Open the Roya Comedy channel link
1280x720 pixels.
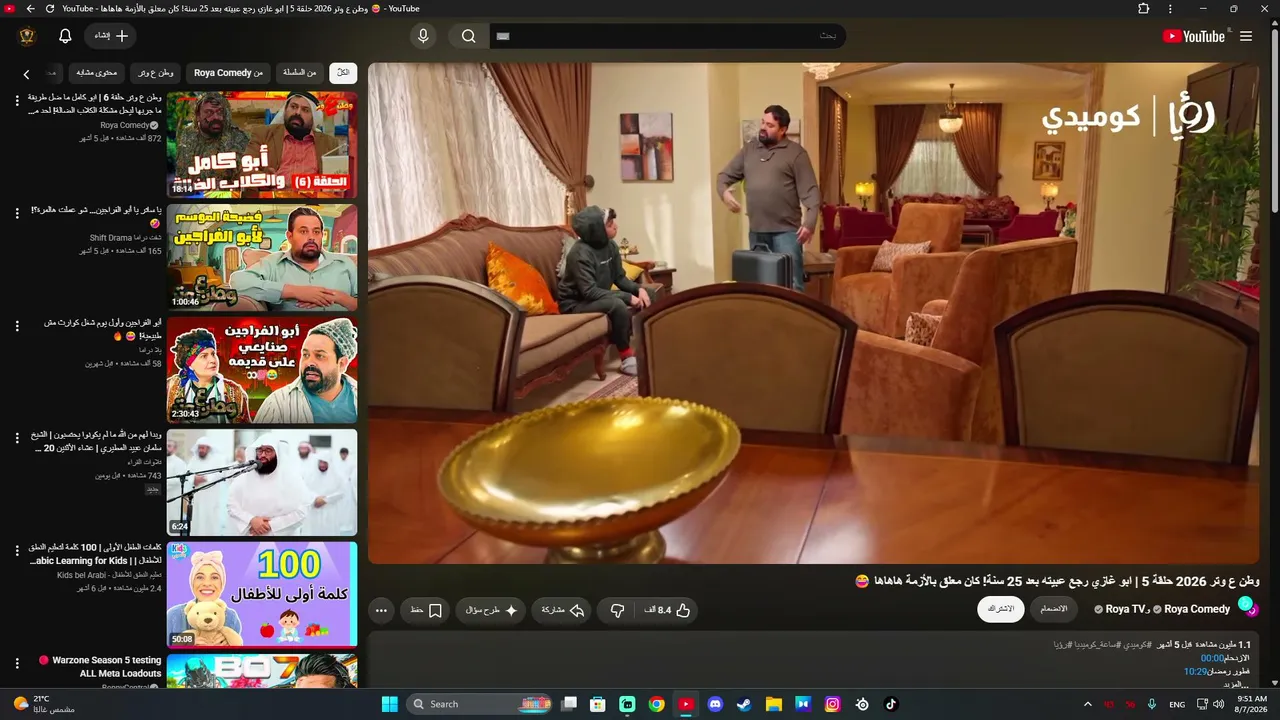coord(1197,609)
